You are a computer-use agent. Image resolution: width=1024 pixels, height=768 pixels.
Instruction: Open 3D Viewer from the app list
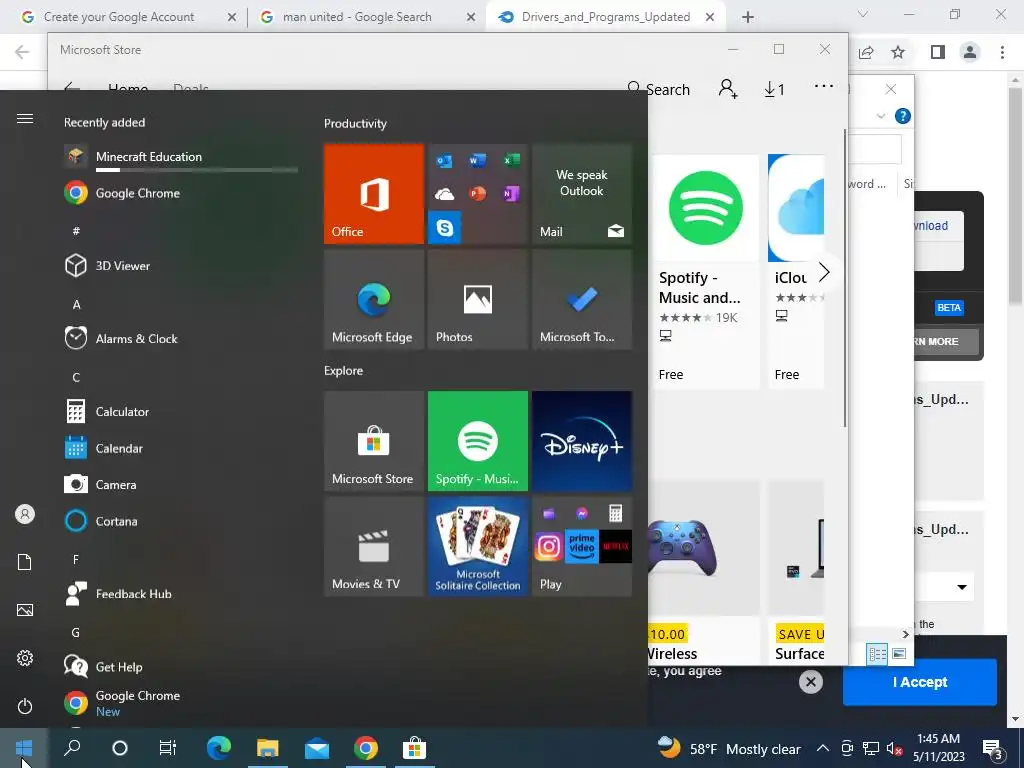tap(181, 266)
